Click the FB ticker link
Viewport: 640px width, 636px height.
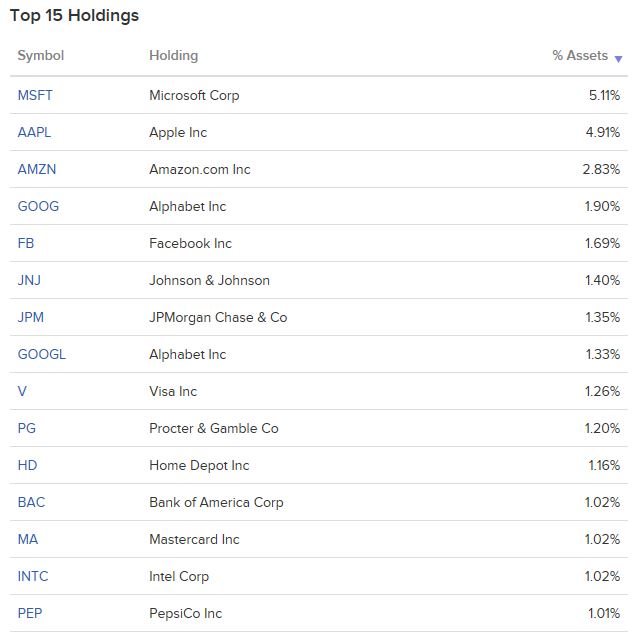pos(26,243)
